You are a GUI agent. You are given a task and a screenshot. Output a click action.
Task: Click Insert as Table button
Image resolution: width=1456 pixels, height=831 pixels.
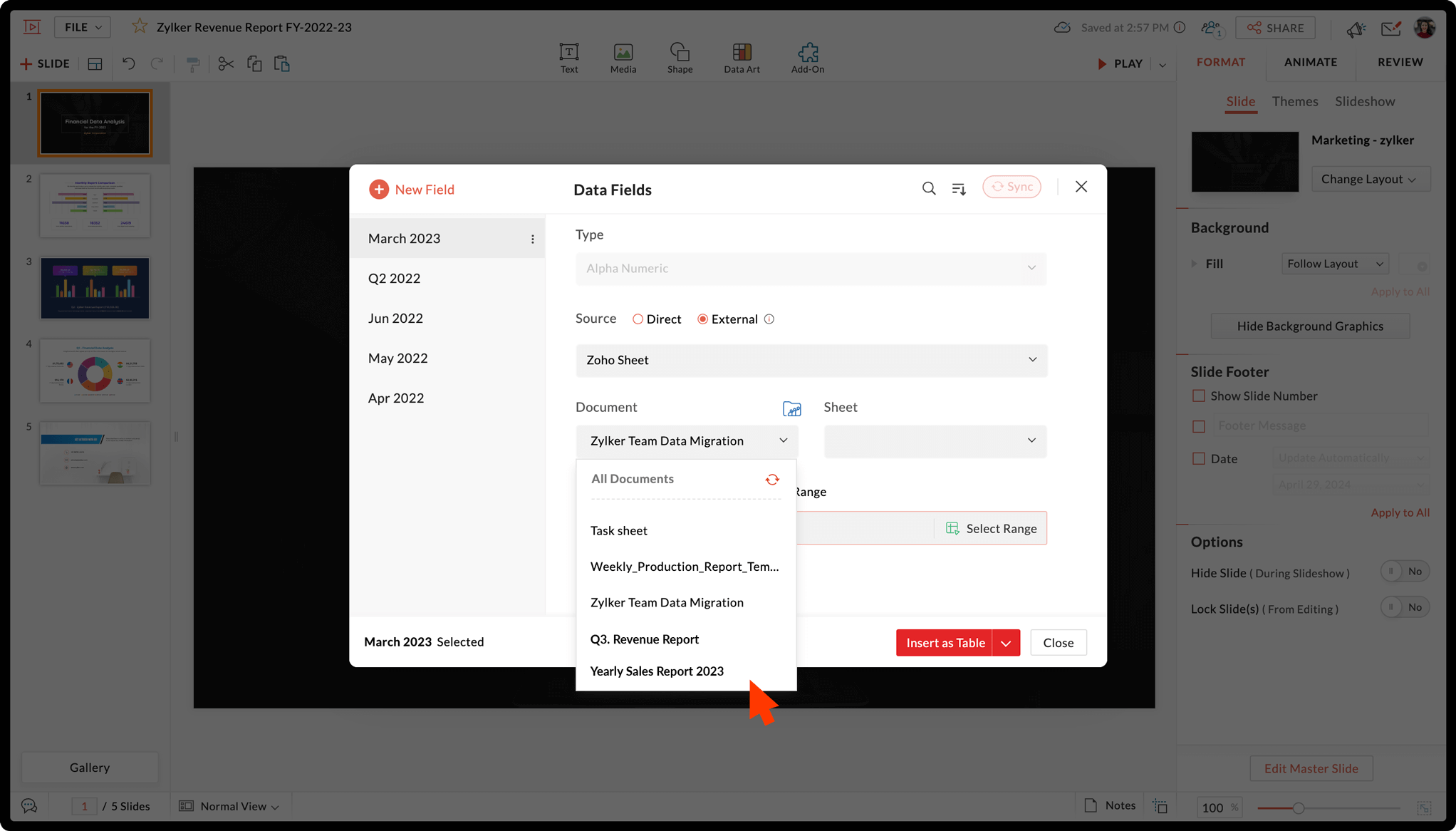point(945,643)
